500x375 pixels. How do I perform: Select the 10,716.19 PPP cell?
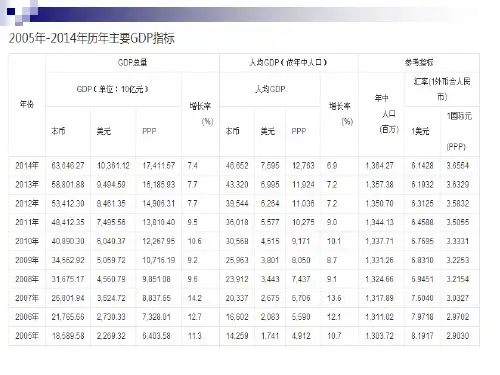coord(159,260)
